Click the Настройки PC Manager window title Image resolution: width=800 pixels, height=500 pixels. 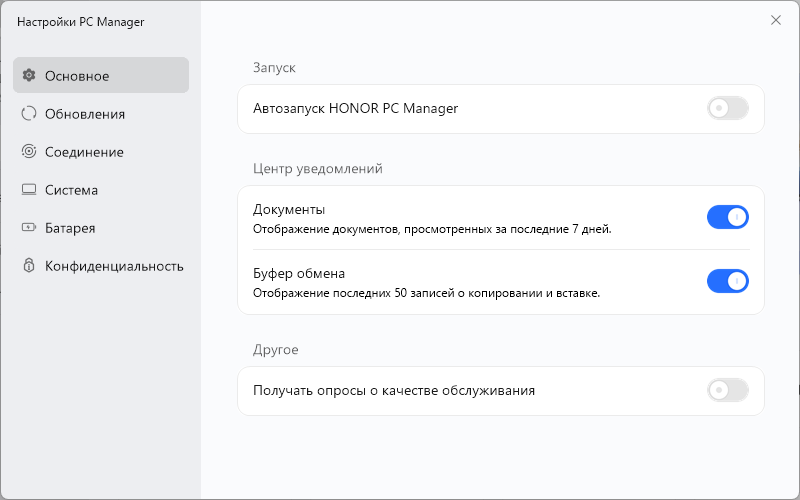tap(81, 22)
